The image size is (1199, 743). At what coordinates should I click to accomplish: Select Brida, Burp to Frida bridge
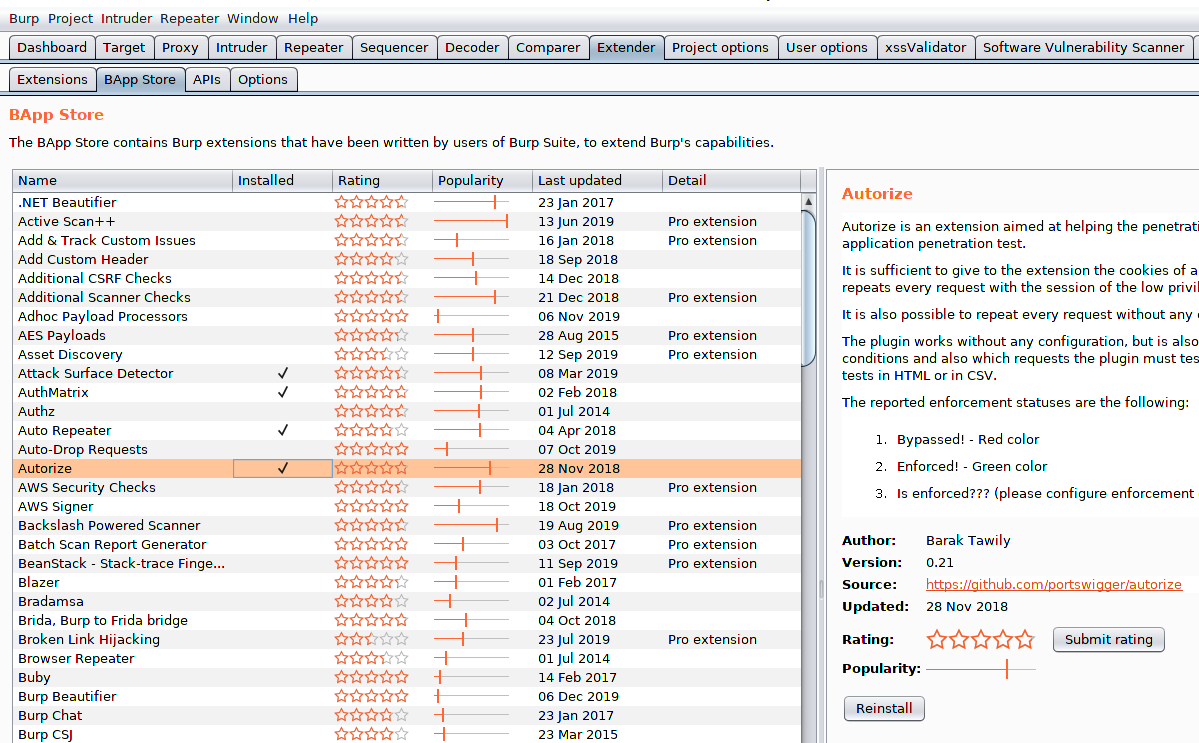click(407, 621)
